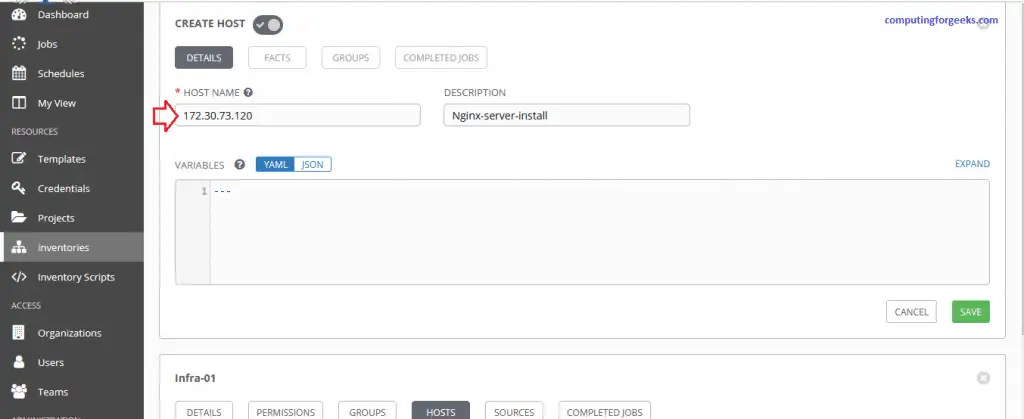The height and width of the screenshot is (419, 1024).
Task: Click the Inventory Scripts code icon
Action: tap(19, 277)
